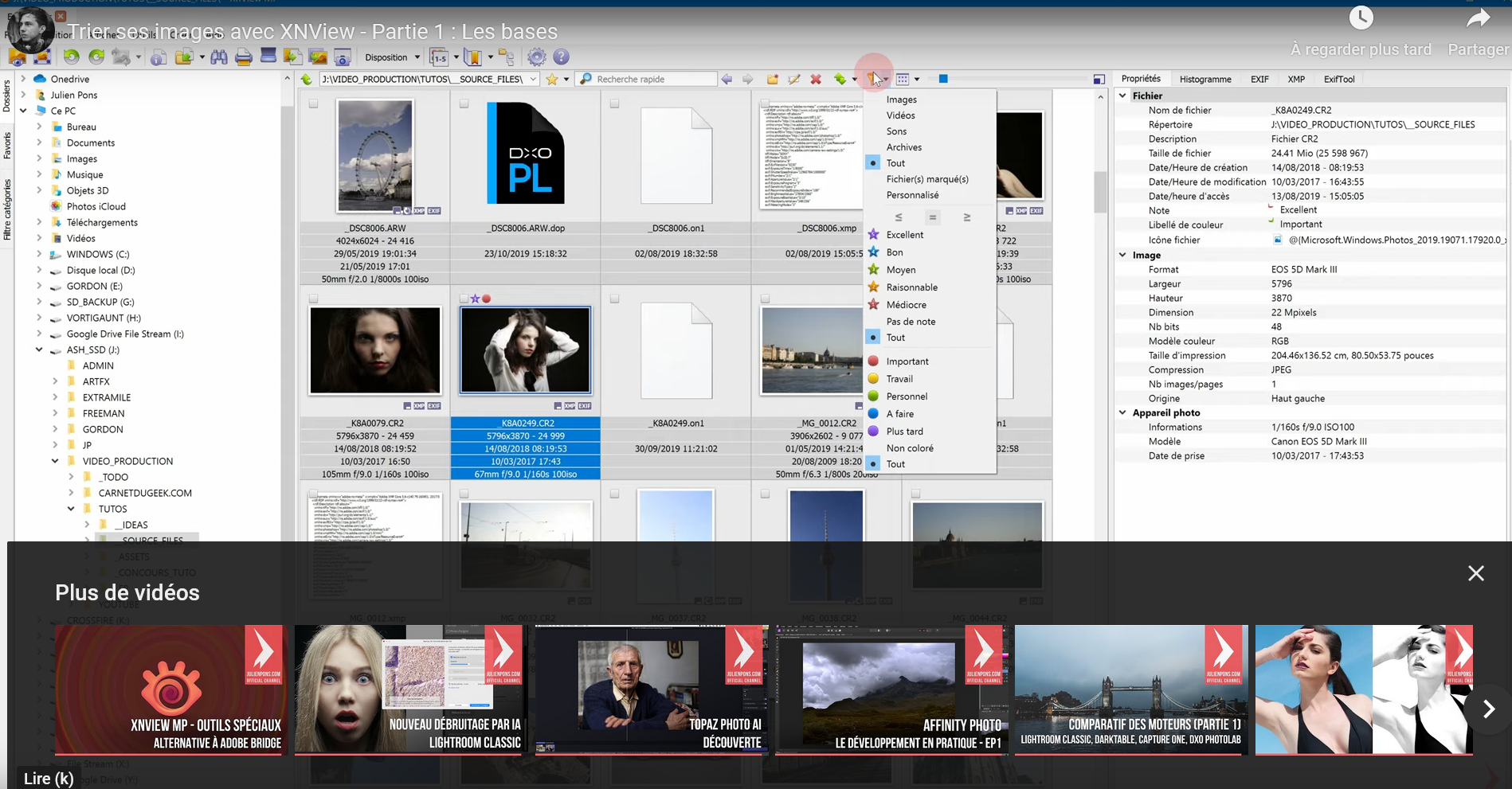Collapse the VIDEO_PRODUCTION folder tree
The width and height of the screenshot is (1512, 789).
click(x=55, y=461)
